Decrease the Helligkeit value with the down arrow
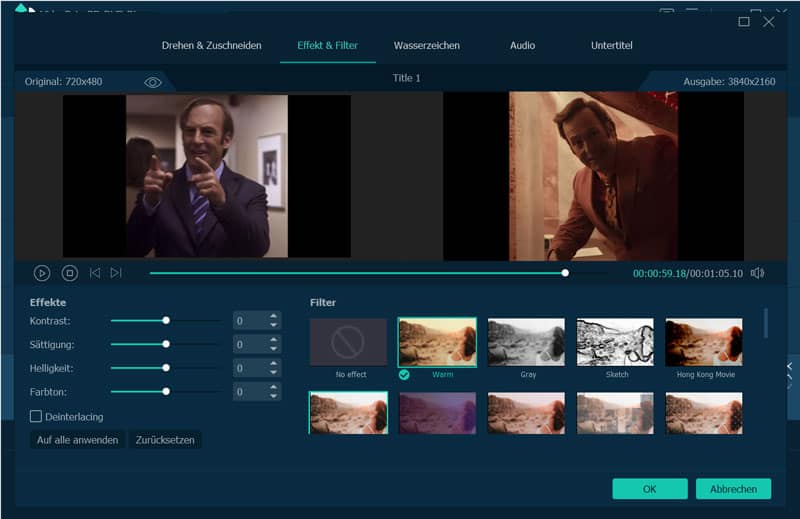 273,372
